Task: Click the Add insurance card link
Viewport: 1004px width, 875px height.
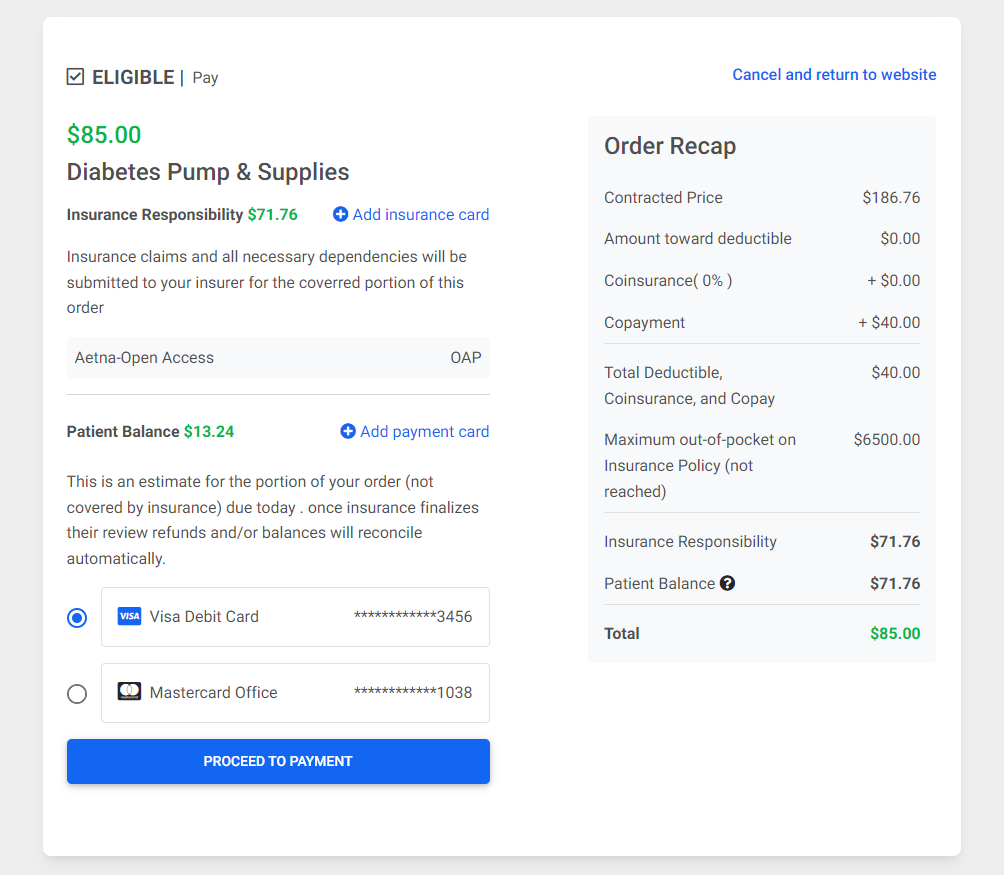Action: coord(420,214)
